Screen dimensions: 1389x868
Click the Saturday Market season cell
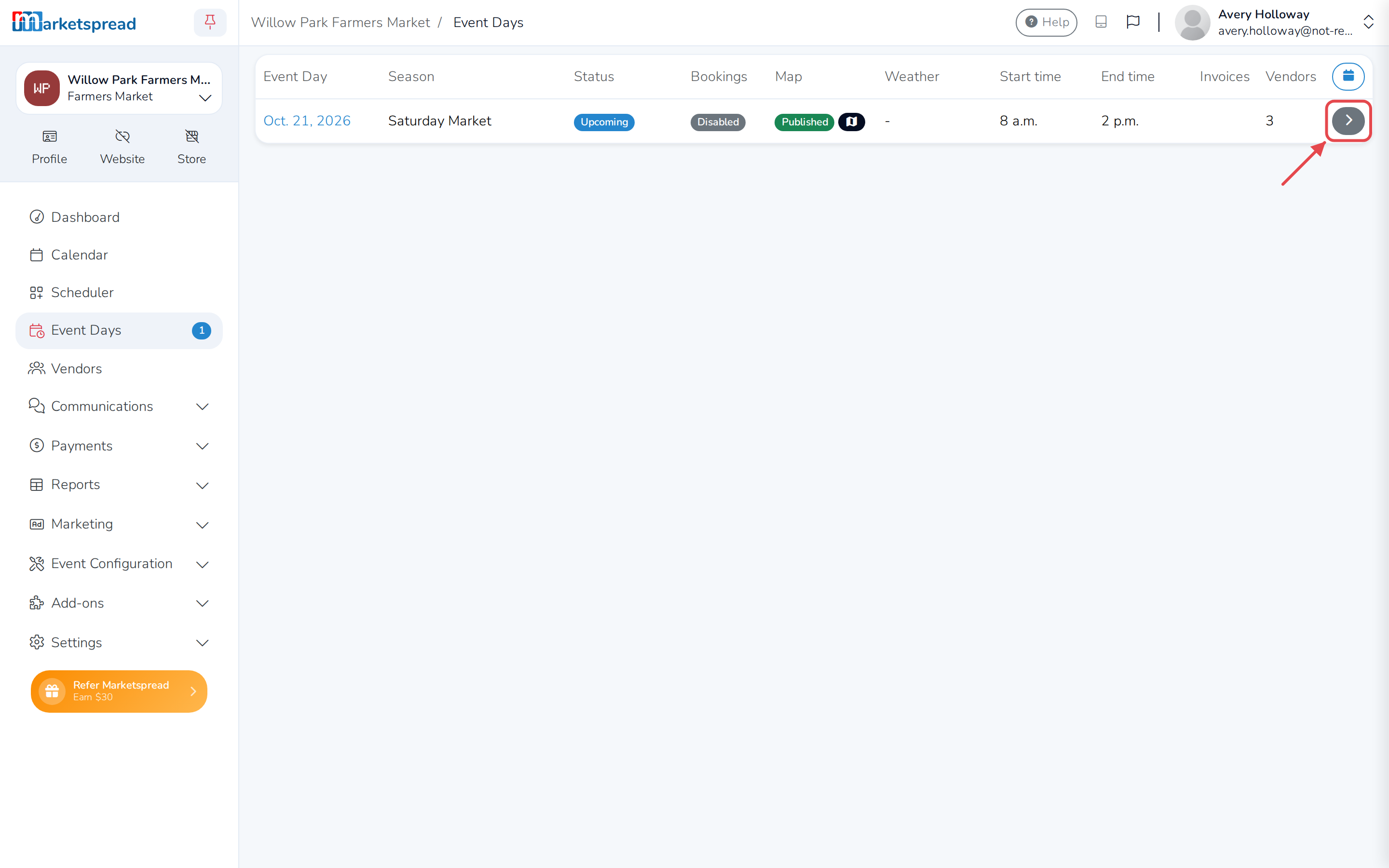tap(440, 121)
